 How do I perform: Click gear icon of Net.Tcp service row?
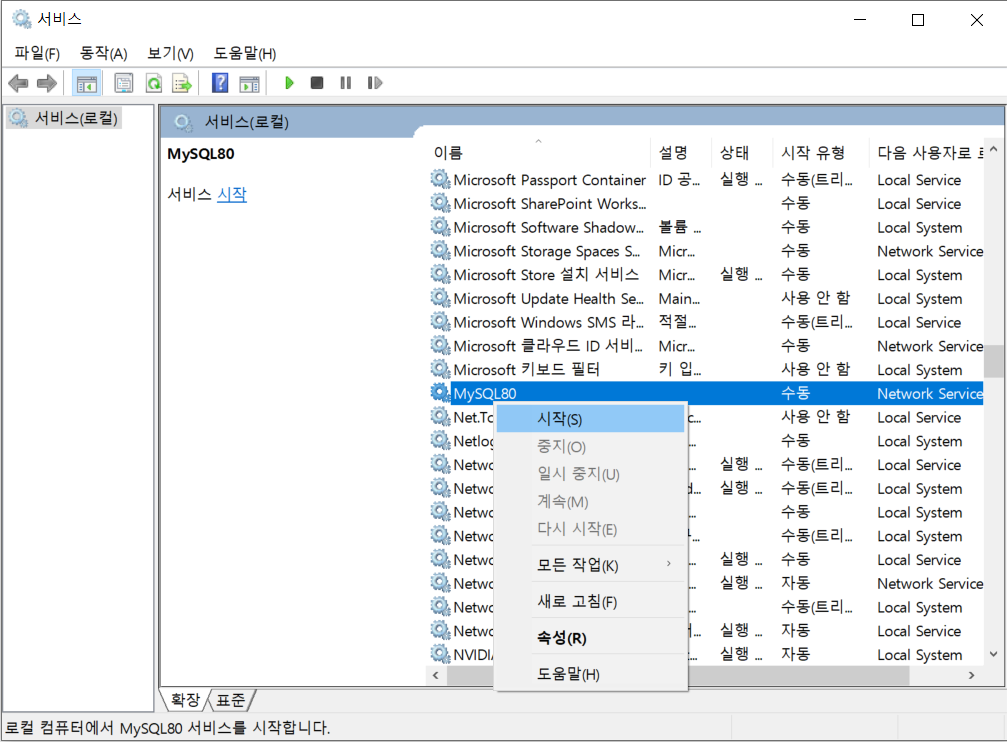tap(440, 416)
